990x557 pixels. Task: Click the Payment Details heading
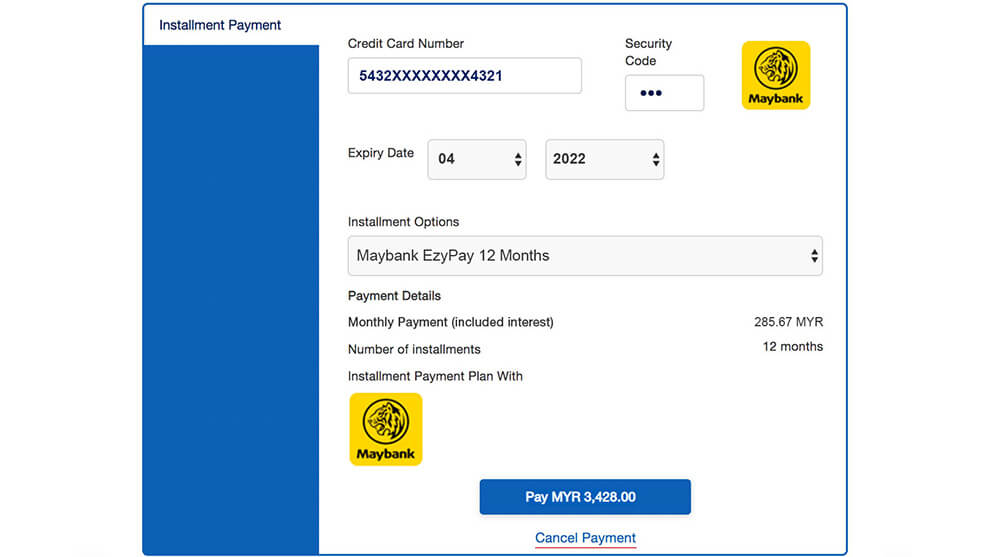[x=394, y=296]
